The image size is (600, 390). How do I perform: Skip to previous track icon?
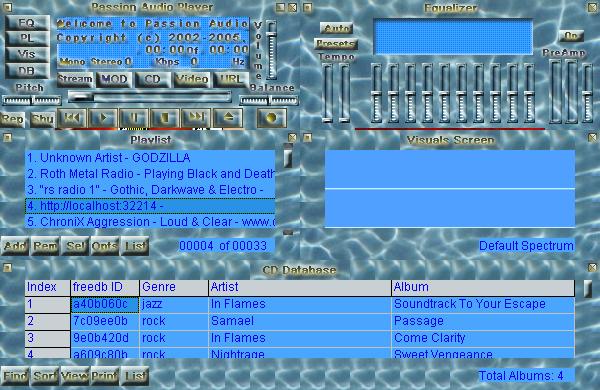(x=72, y=117)
